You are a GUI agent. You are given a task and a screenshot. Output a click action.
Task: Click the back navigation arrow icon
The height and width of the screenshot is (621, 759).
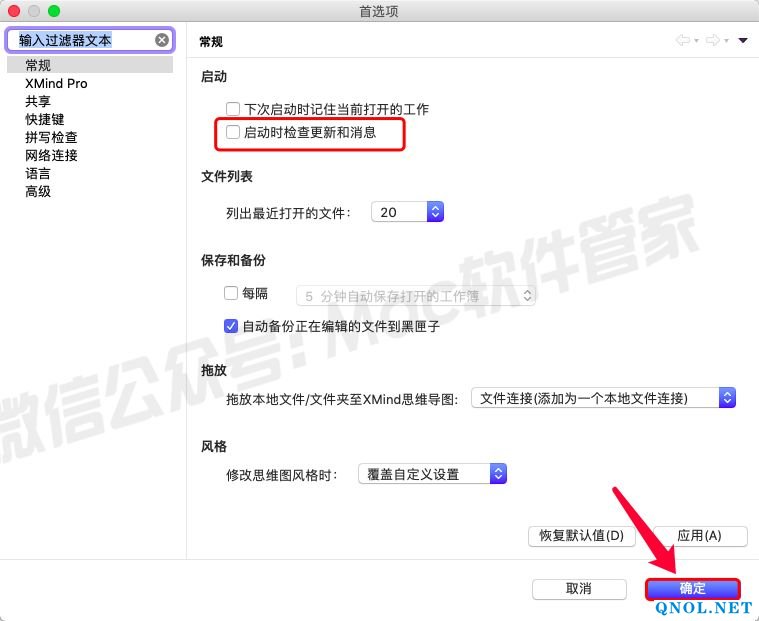(683, 41)
